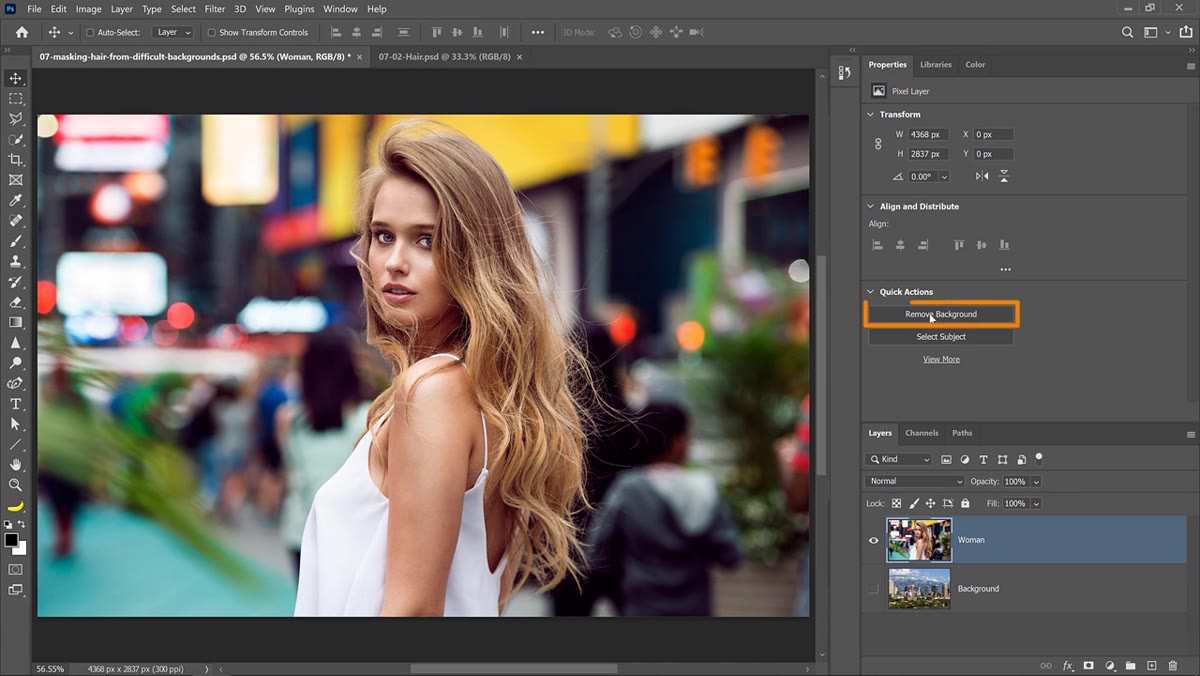Switch to the Channels tab
The image size is (1200, 676).
coord(921,433)
